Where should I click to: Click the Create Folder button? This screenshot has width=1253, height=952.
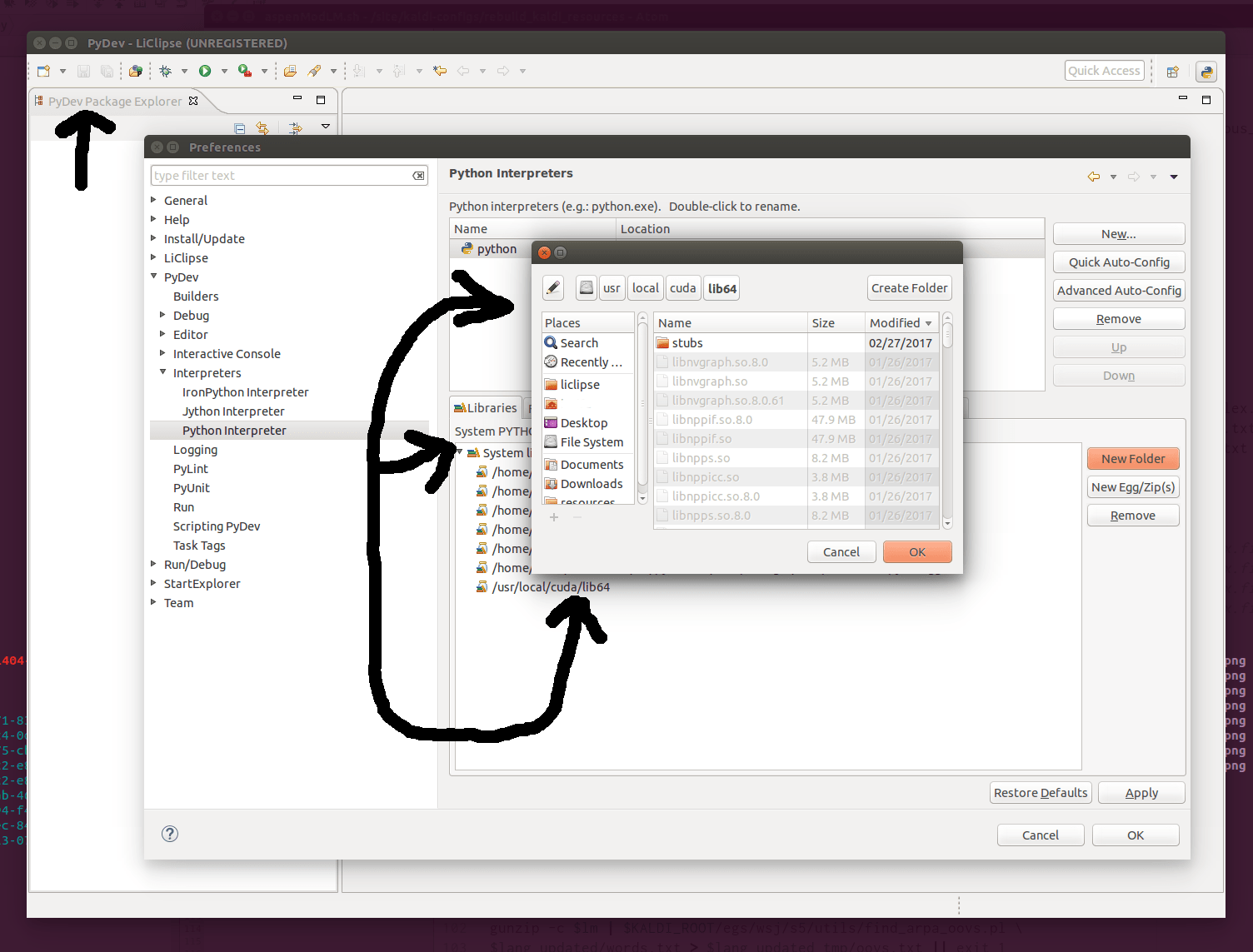910,288
